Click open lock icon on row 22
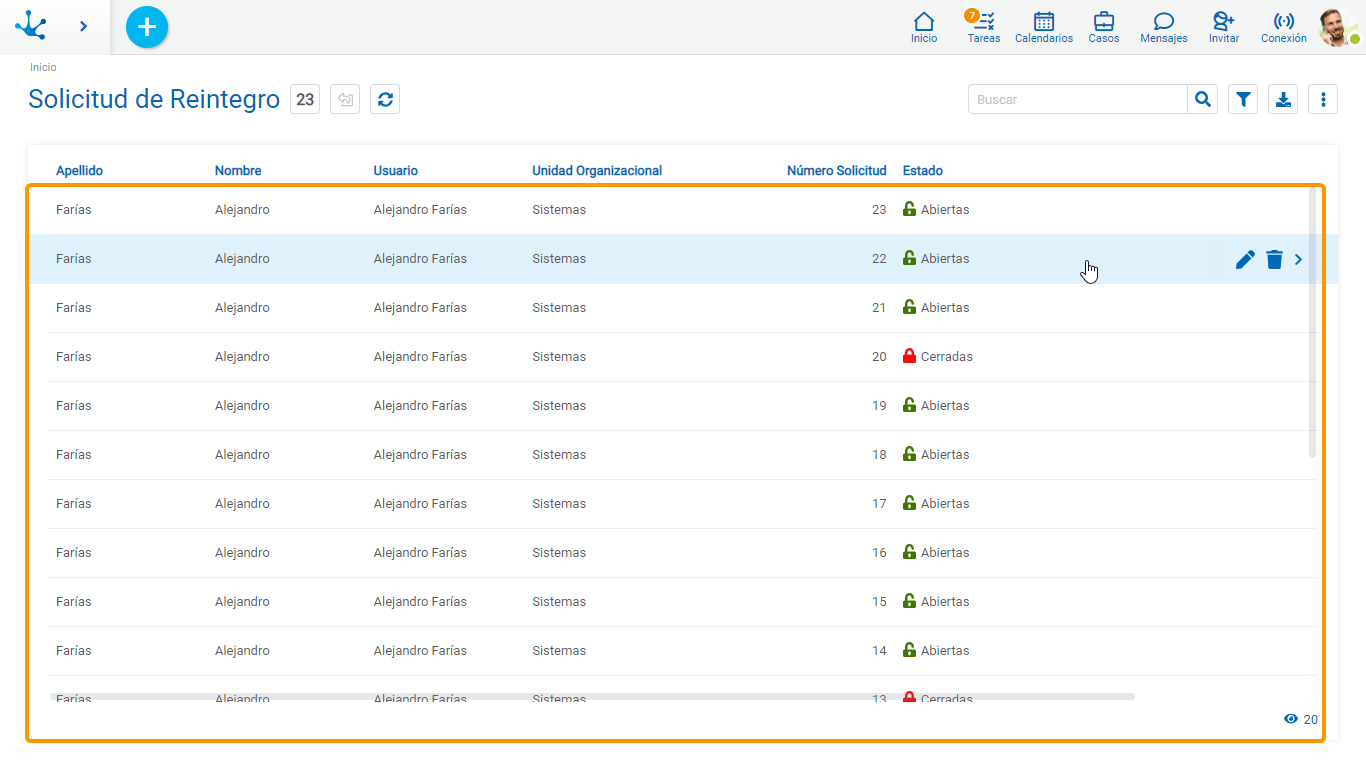This screenshot has height=768, width=1366. pyautogui.click(x=909, y=258)
